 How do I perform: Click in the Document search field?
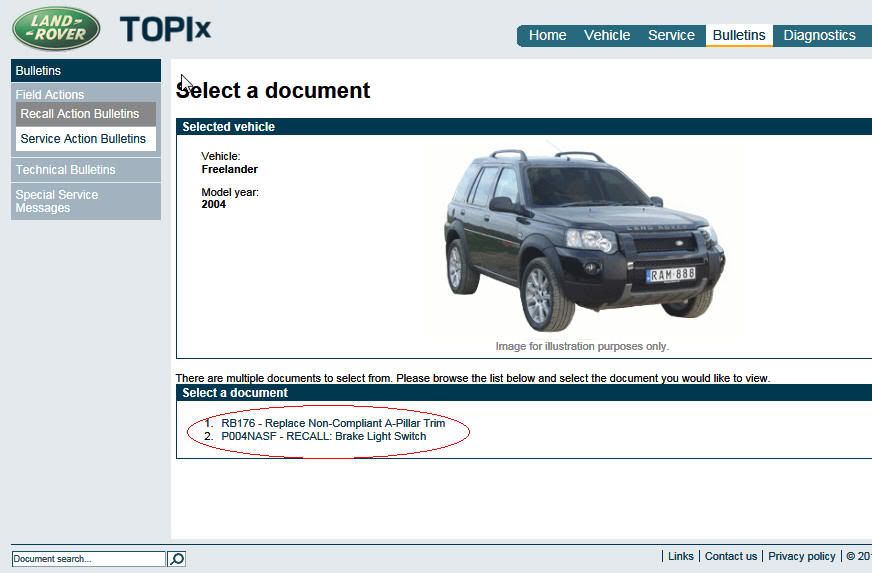point(88,559)
